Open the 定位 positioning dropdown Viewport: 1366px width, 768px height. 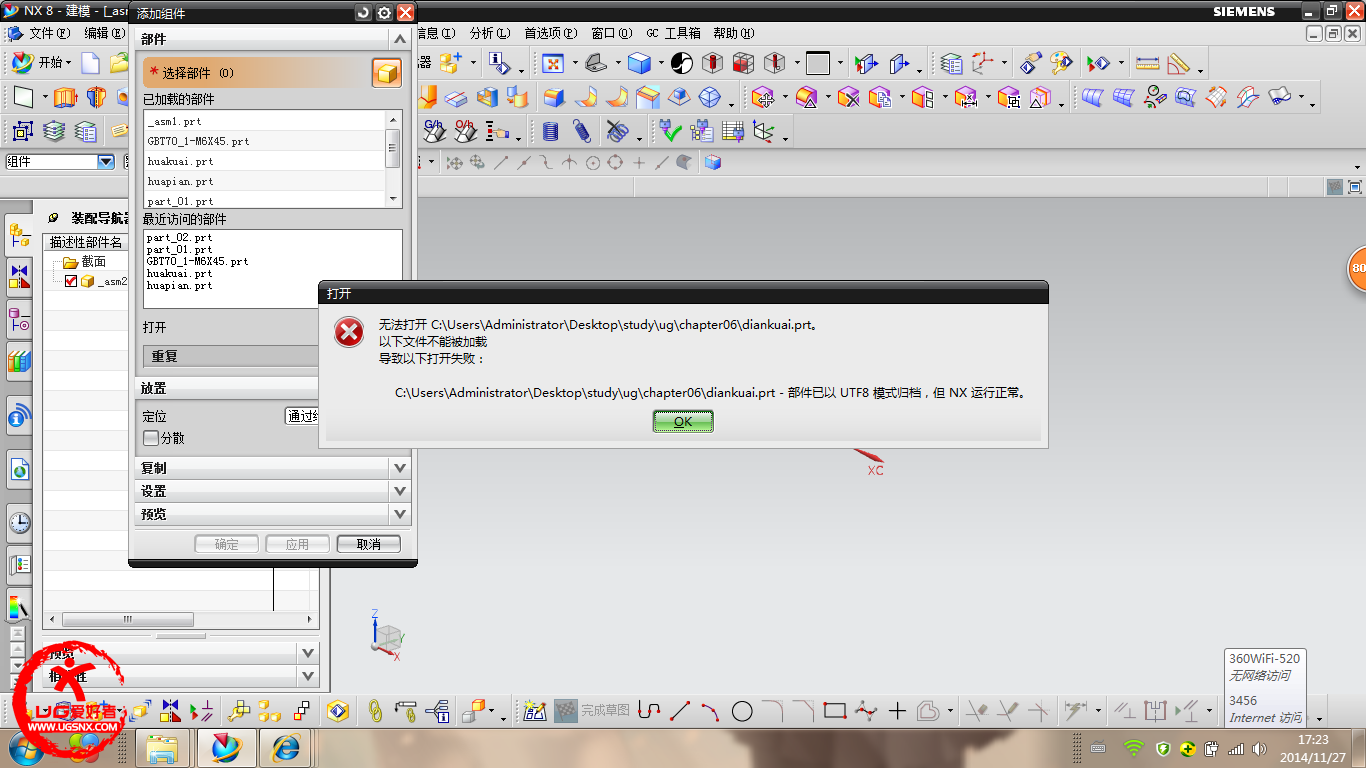click(x=302, y=416)
